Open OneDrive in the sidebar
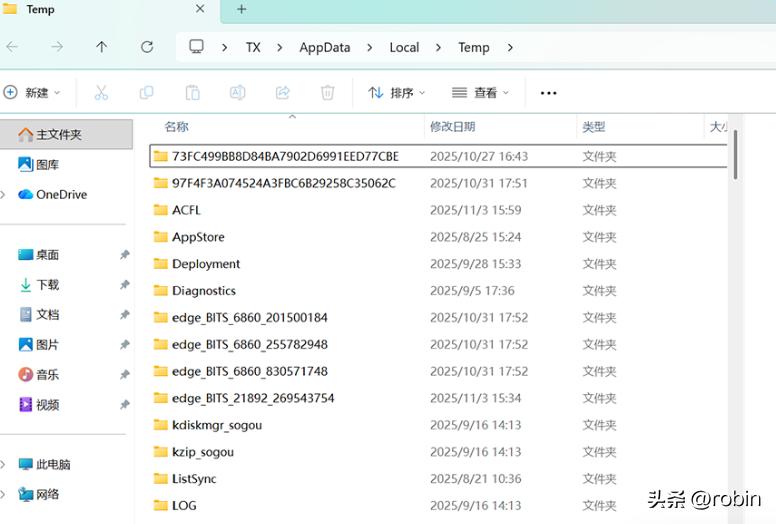Image resolution: width=776 pixels, height=524 pixels. point(52,194)
